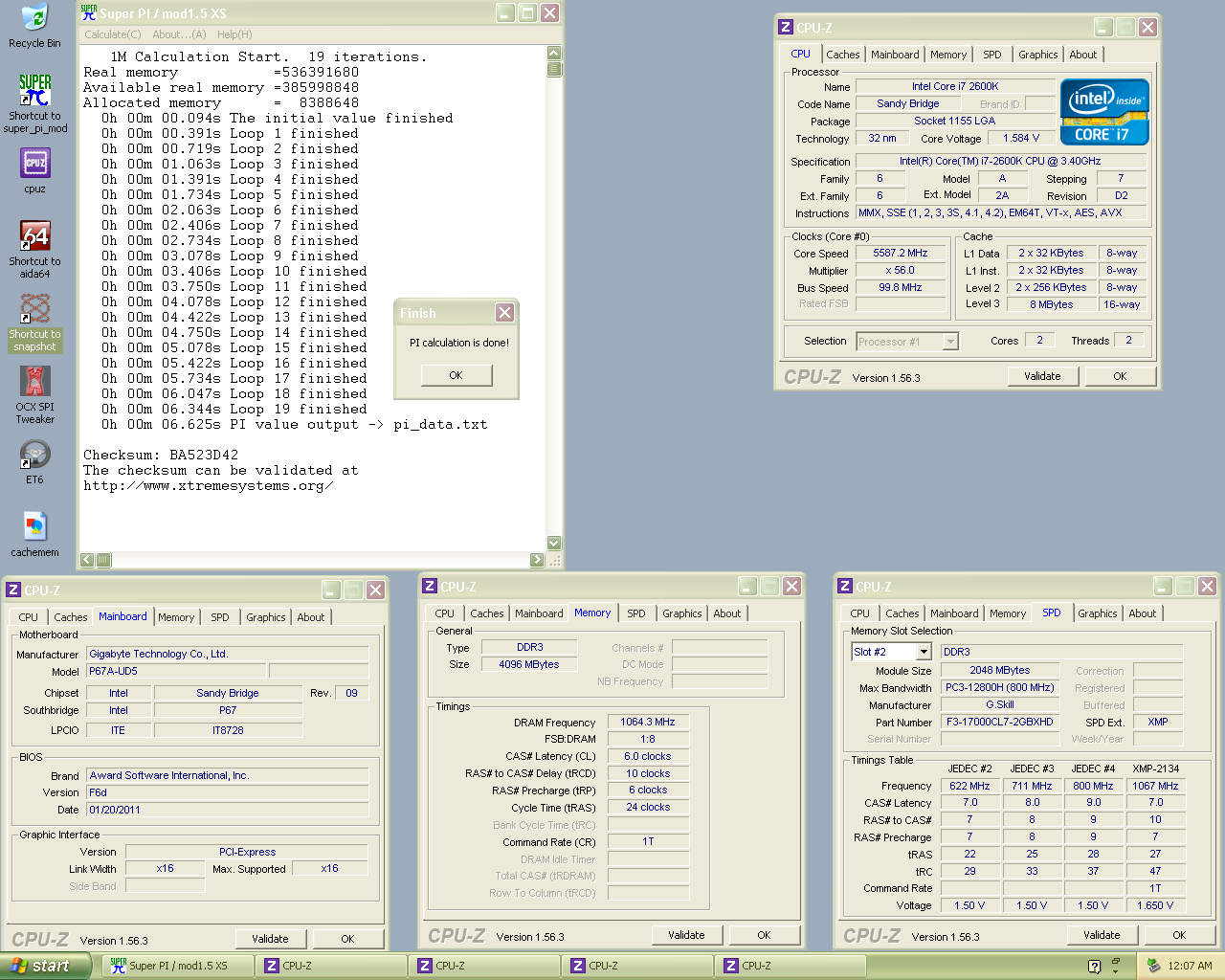Open the cpuz desktop icon
The width and height of the screenshot is (1225, 980).
[34, 164]
